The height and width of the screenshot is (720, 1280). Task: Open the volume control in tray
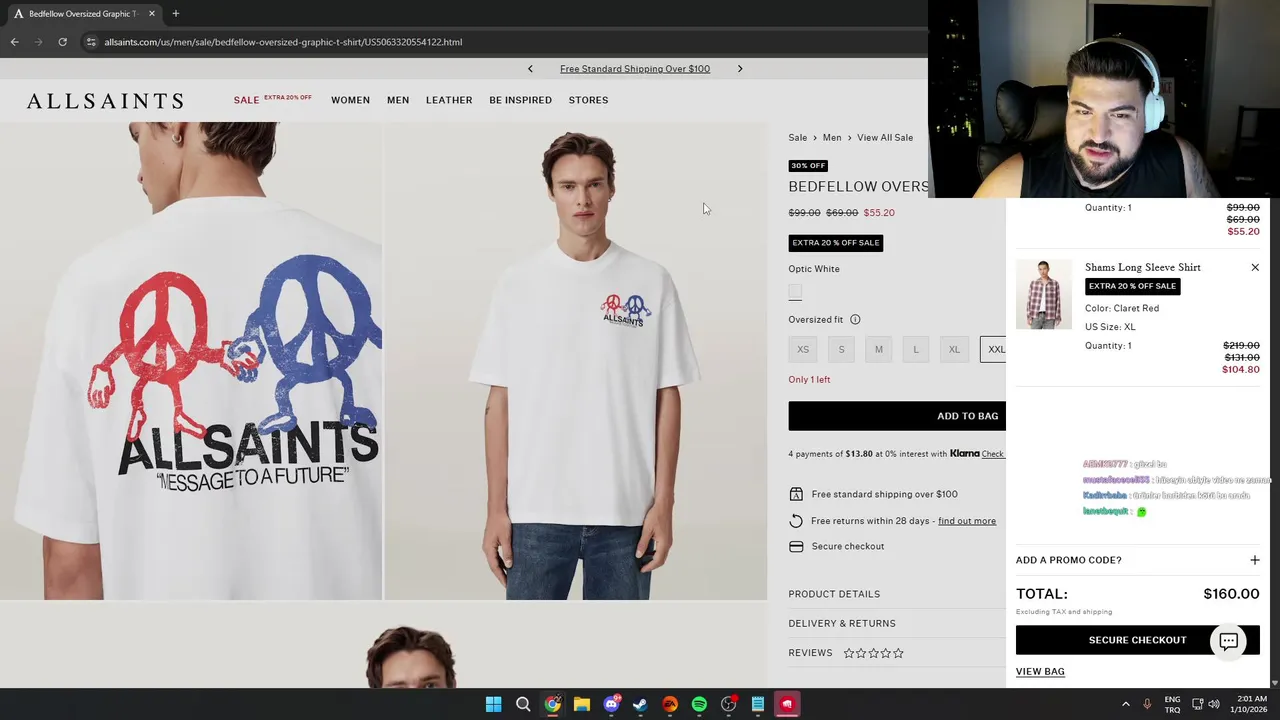tap(1214, 704)
